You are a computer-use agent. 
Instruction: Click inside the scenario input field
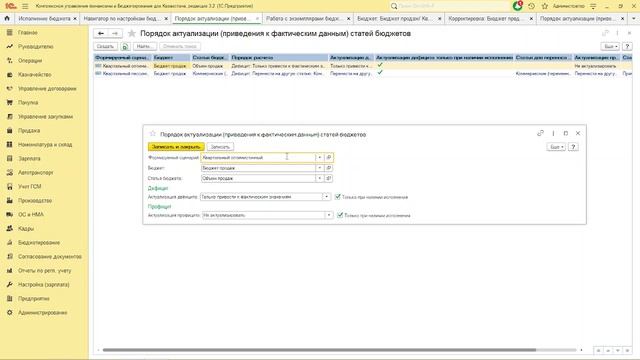tap(258, 158)
